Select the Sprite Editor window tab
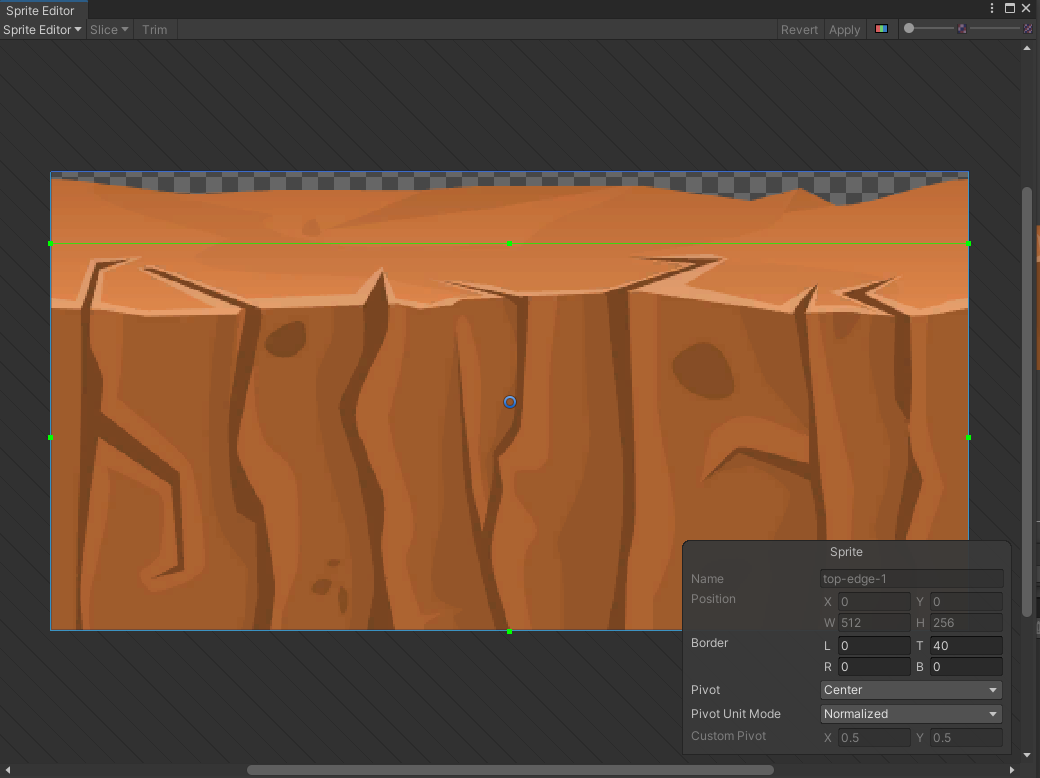The width and height of the screenshot is (1040, 778). (40, 10)
